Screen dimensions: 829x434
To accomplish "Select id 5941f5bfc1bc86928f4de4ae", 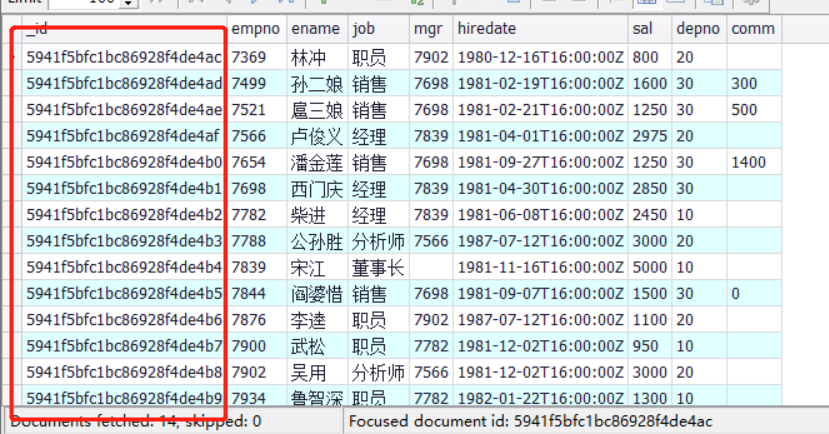I will click(124, 110).
